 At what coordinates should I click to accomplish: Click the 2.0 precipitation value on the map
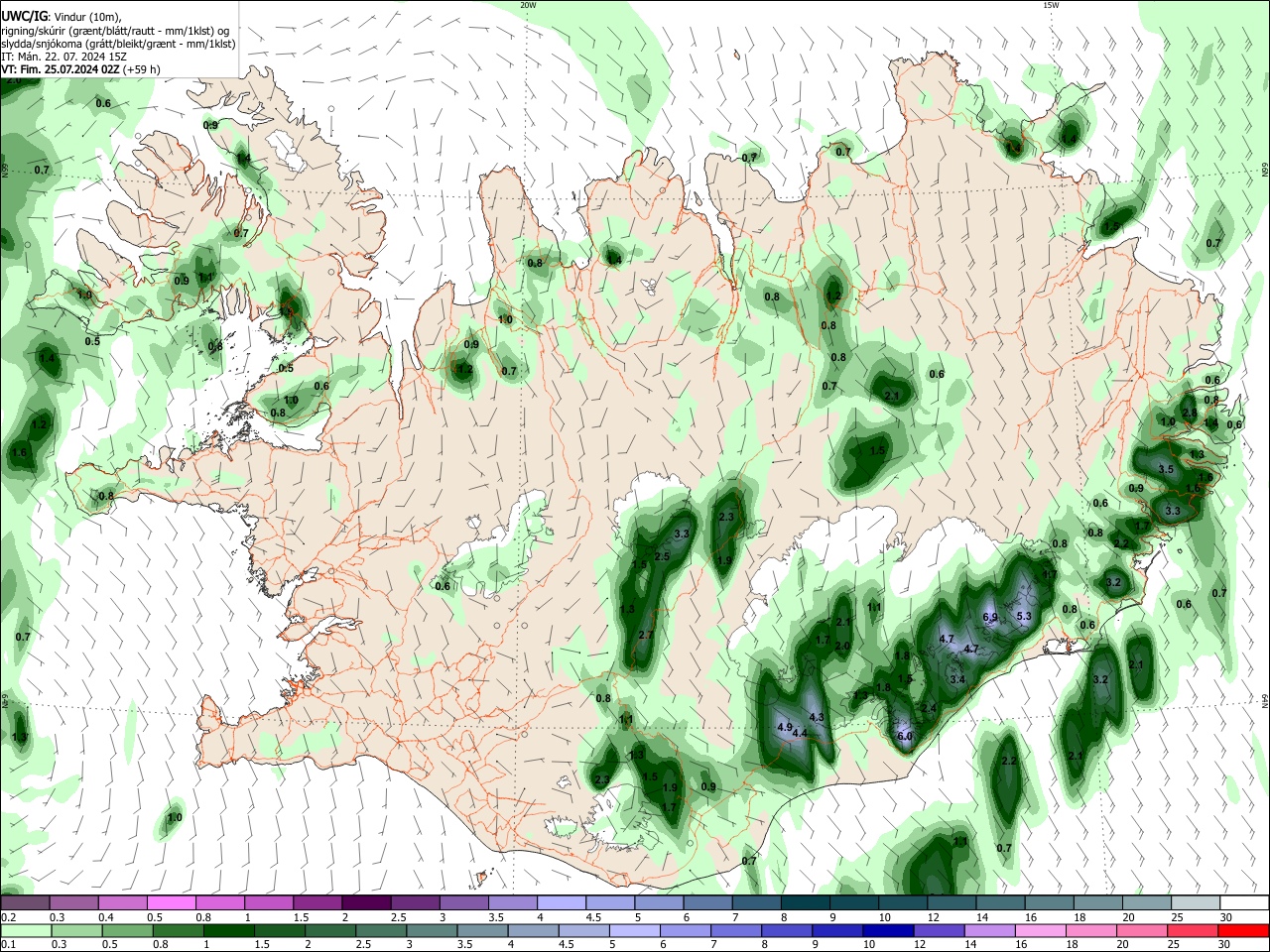click(x=842, y=646)
